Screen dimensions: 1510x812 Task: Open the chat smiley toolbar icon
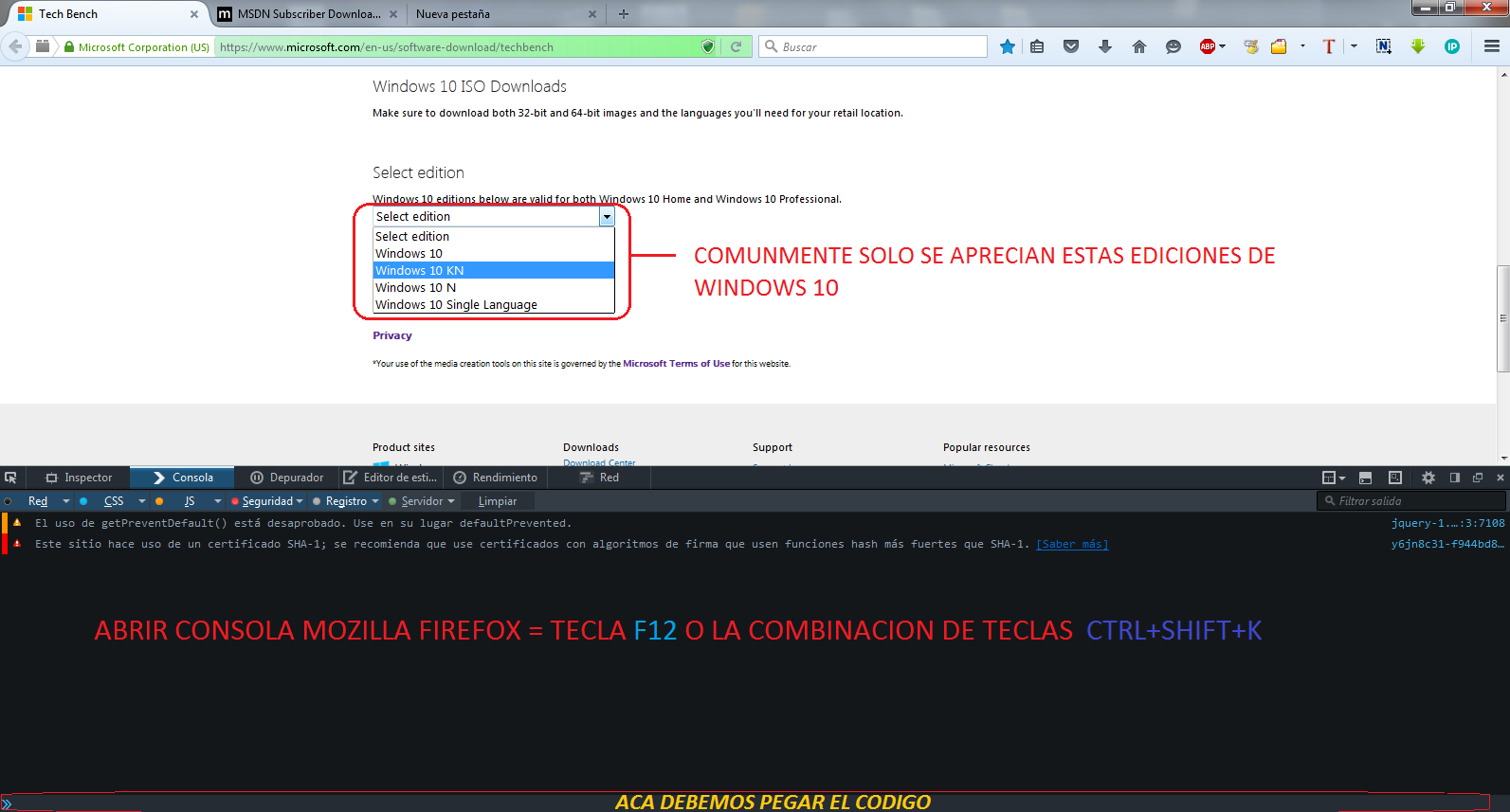coord(1173,46)
